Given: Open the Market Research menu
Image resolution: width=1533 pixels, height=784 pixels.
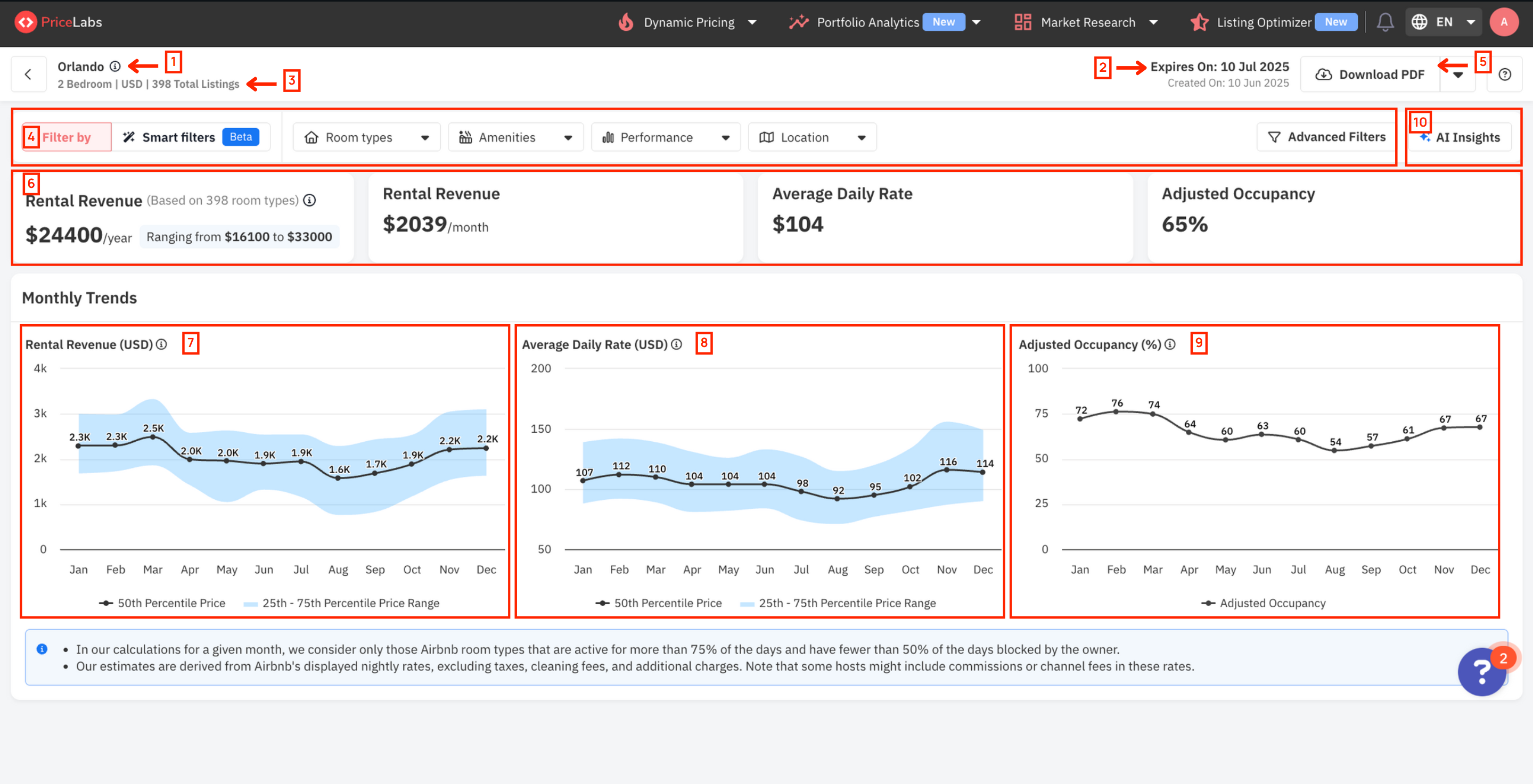Looking at the screenshot, I should point(1086,22).
